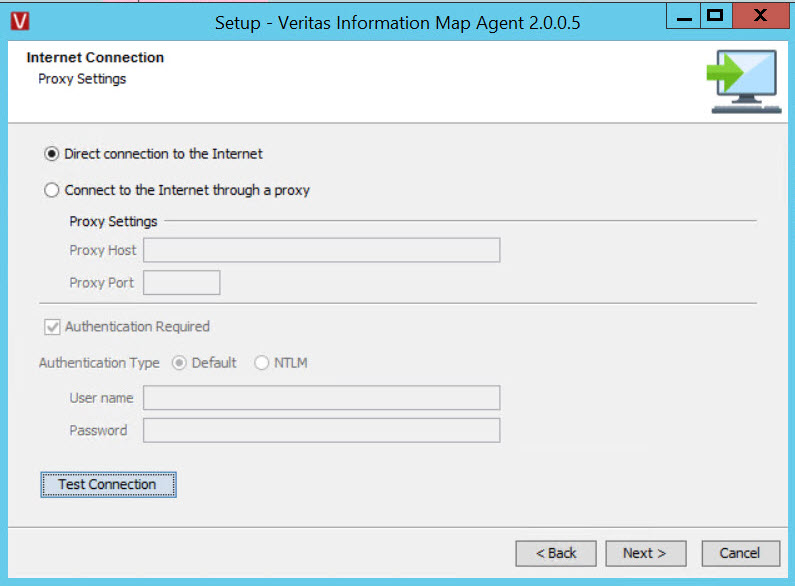Focus the Password field
The height and width of the screenshot is (586, 795).
(321, 430)
